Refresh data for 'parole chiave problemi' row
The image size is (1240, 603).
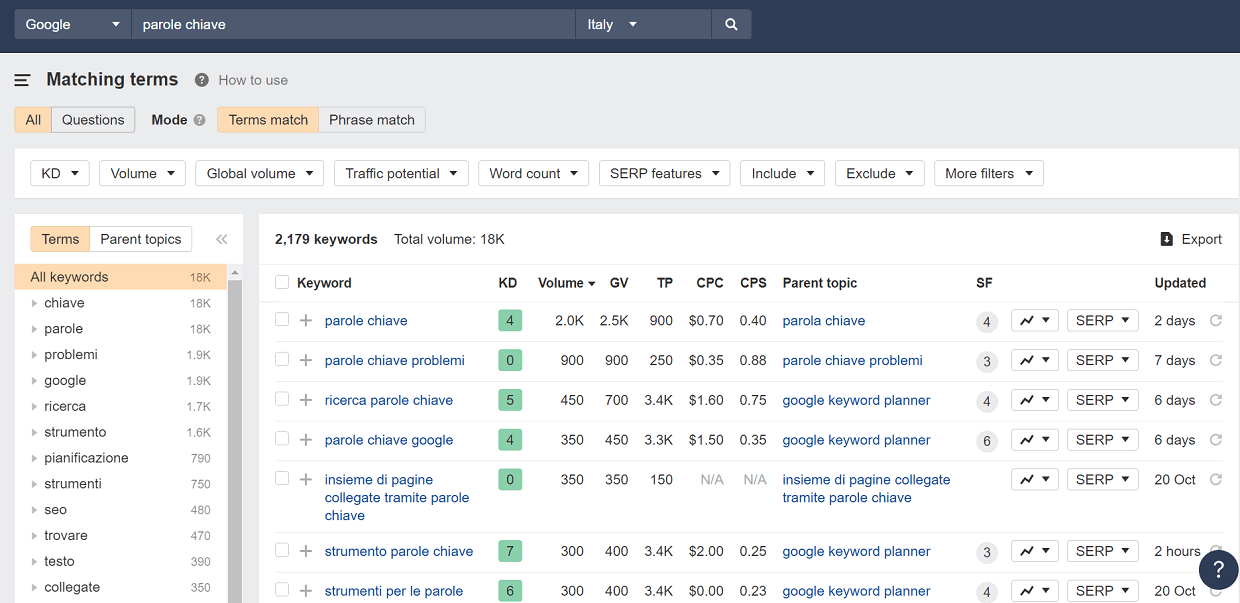click(1216, 360)
